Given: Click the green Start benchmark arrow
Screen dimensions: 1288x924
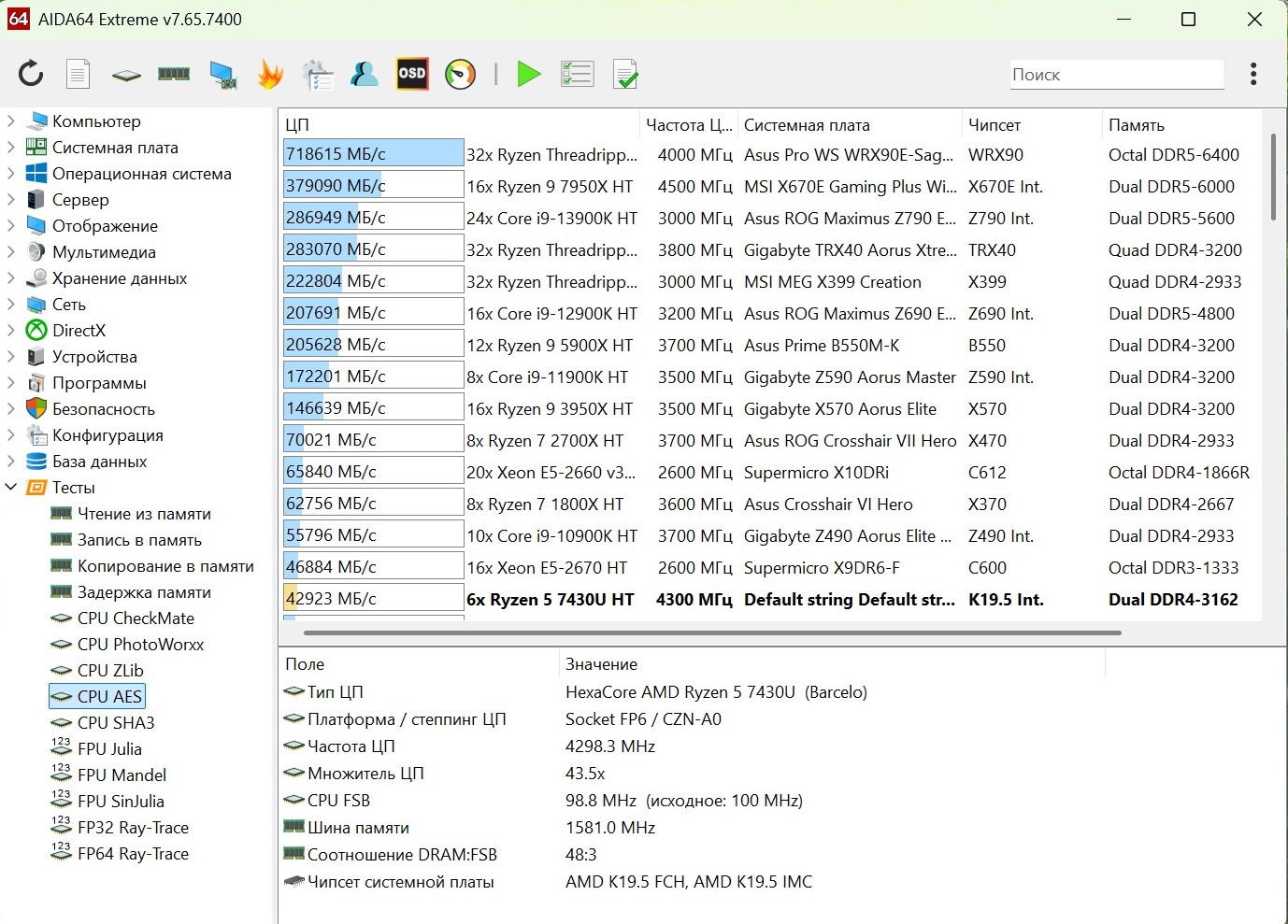Looking at the screenshot, I should pos(528,74).
